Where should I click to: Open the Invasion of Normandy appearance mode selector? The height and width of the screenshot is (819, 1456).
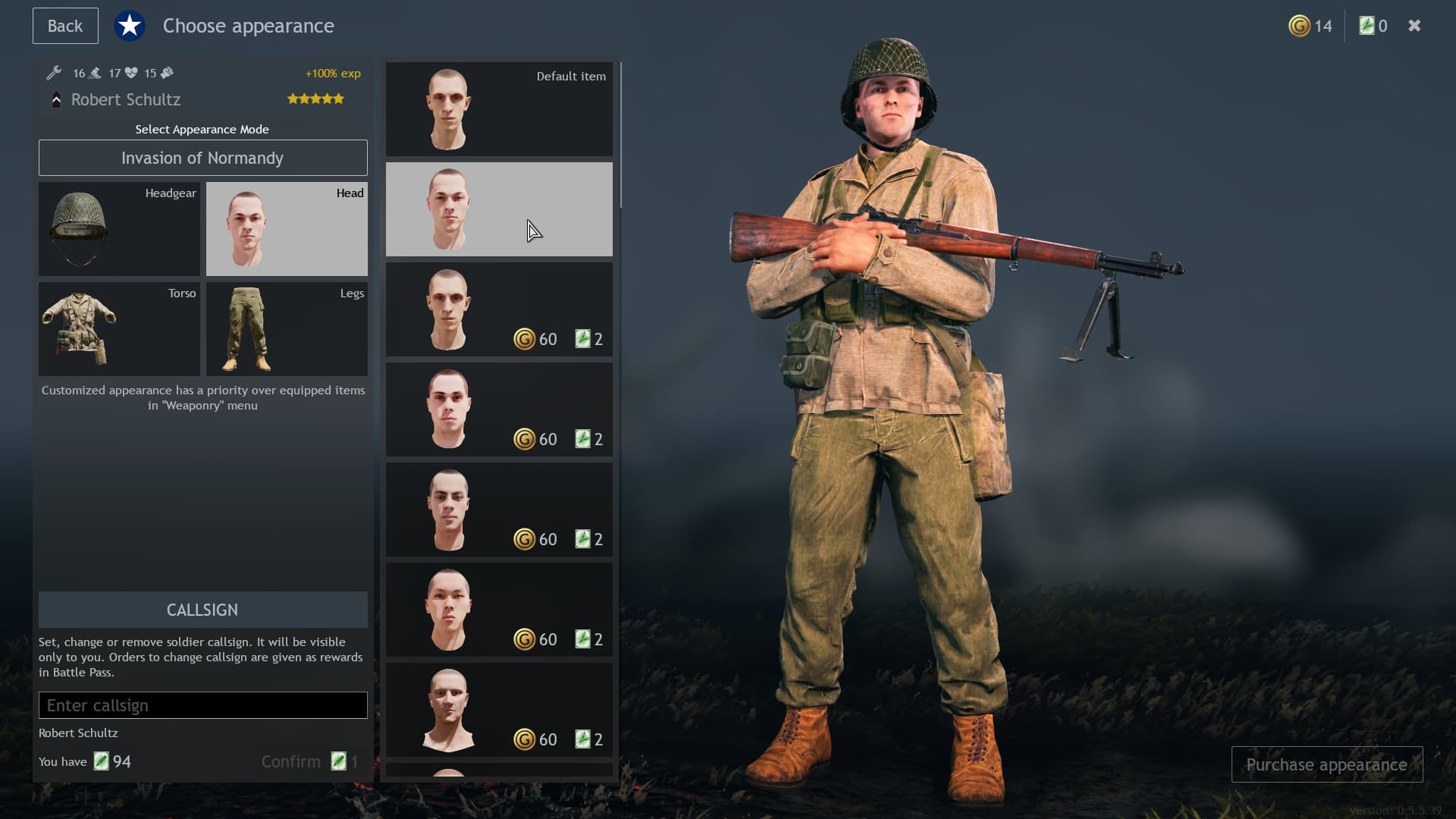[x=202, y=158]
